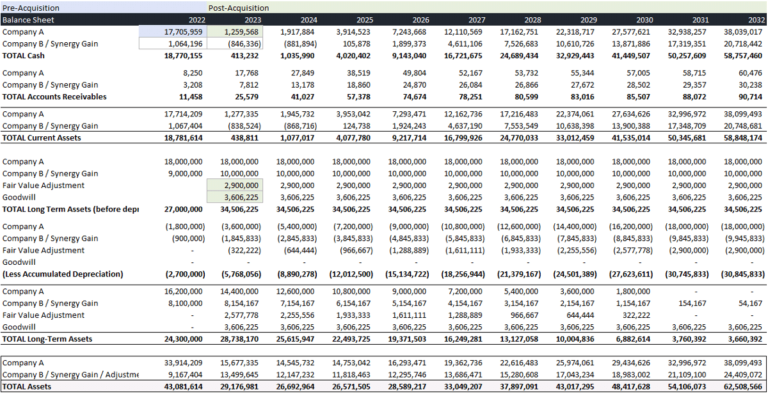Select the cell containing 33,914,209
Image resolution: width=768 pixels, height=394 pixels.
(x=184, y=363)
